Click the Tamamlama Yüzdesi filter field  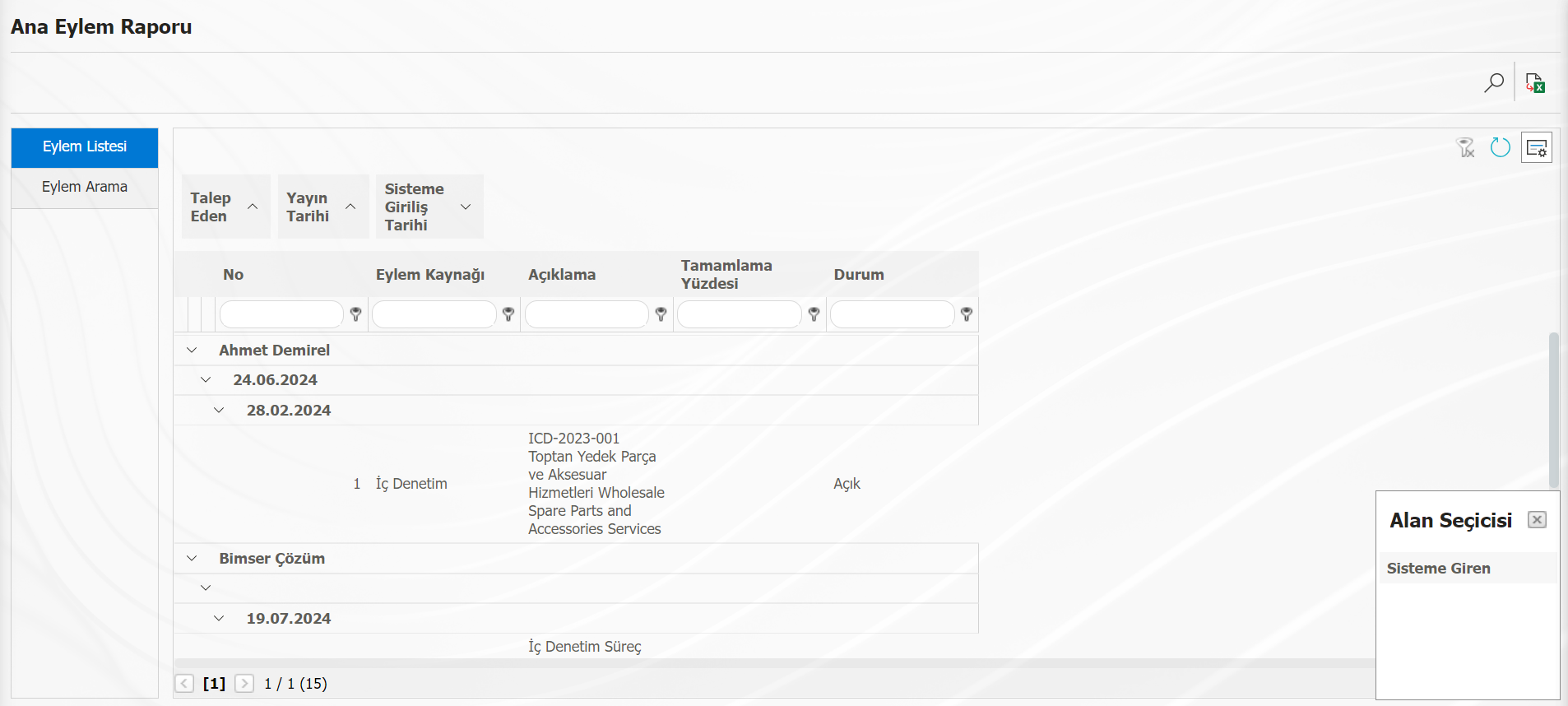click(x=740, y=314)
